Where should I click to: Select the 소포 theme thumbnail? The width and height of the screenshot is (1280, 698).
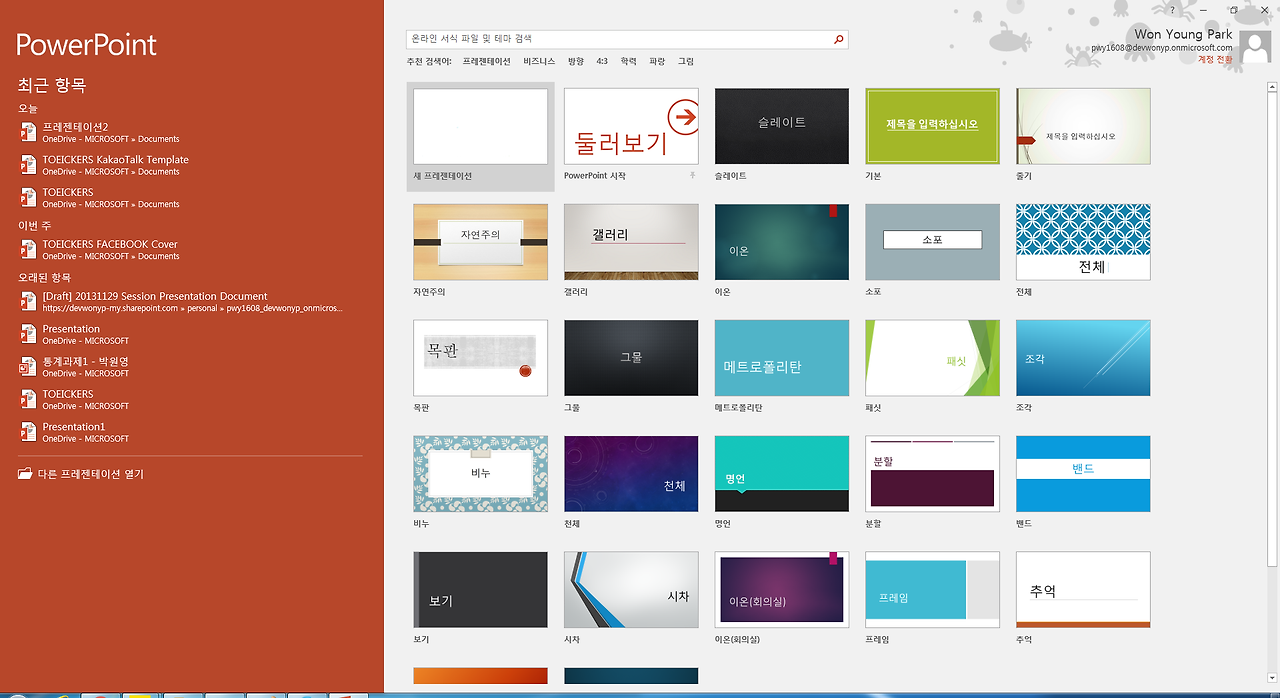(932, 242)
